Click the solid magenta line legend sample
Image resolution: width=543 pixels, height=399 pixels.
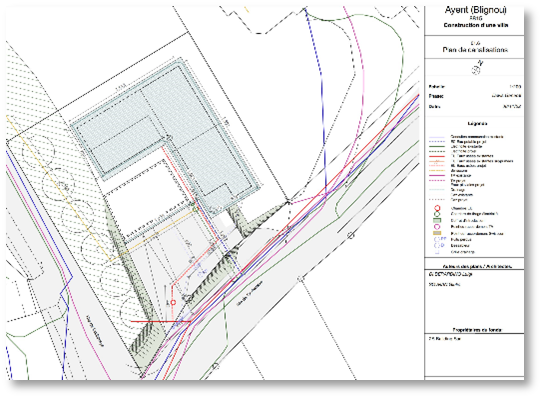point(437,175)
